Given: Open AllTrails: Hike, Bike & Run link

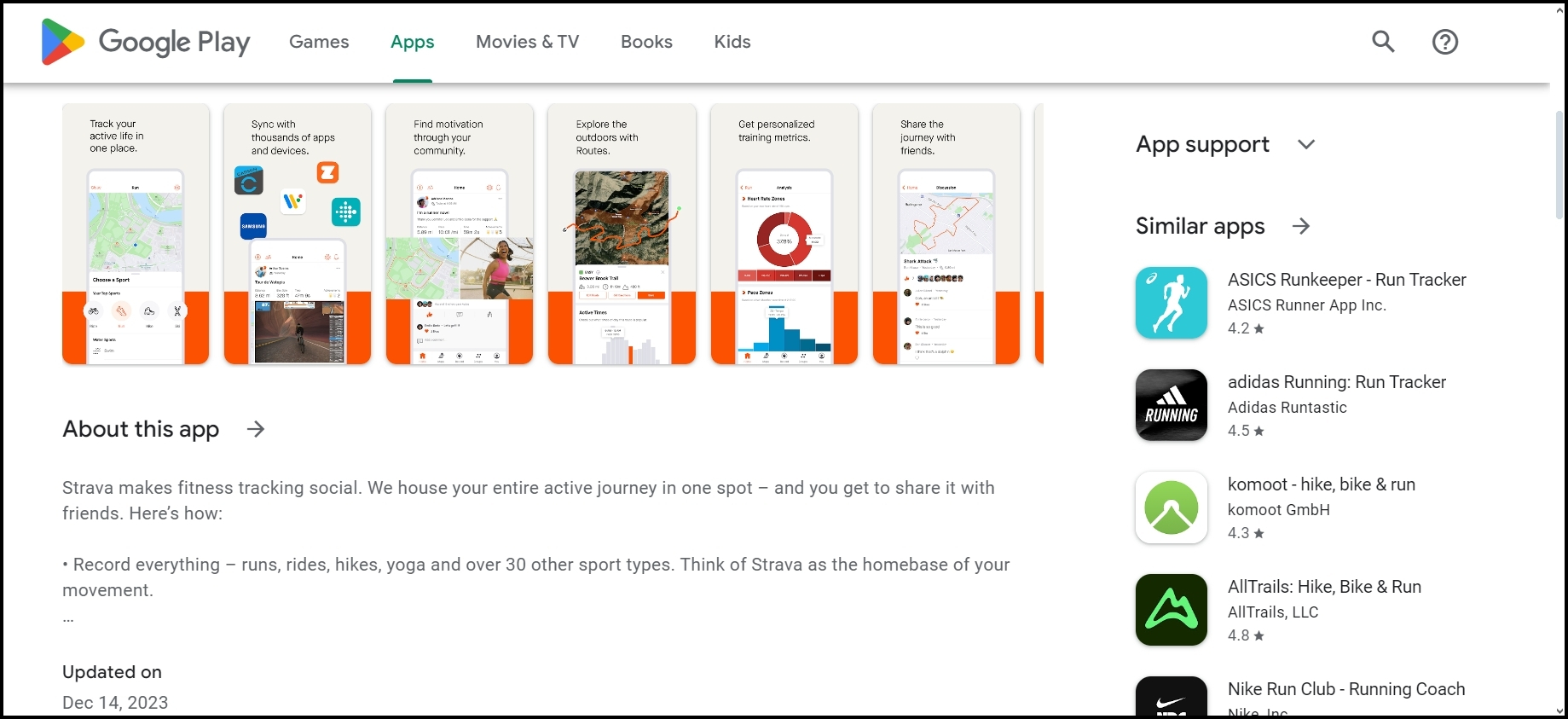Looking at the screenshot, I should tap(1324, 587).
